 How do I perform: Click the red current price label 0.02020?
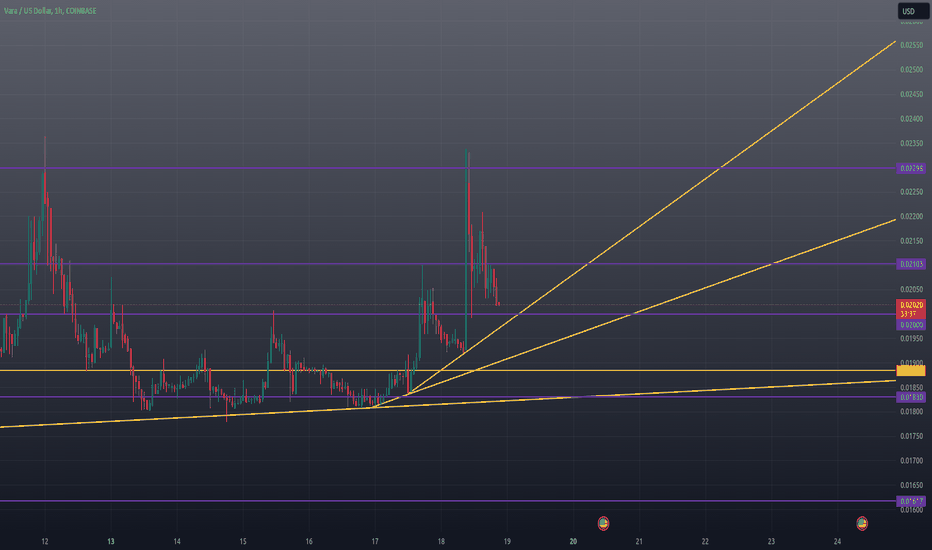coord(911,309)
